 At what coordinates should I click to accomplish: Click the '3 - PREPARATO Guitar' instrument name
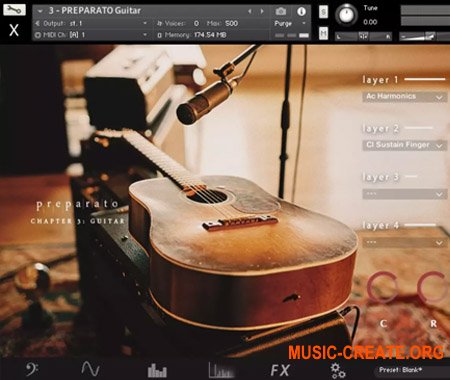[x=95, y=11]
